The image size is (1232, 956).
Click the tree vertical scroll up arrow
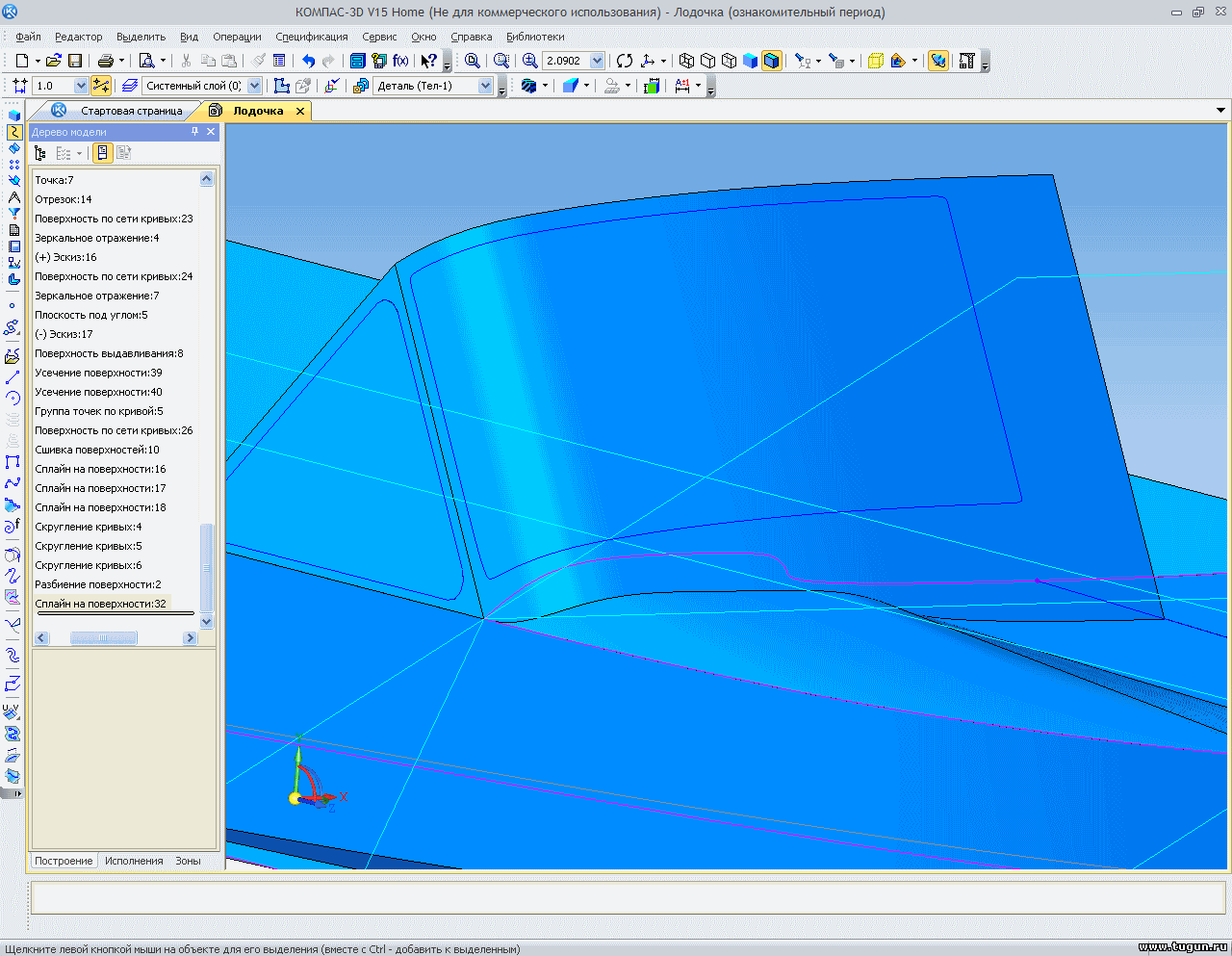(x=207, y=179)
